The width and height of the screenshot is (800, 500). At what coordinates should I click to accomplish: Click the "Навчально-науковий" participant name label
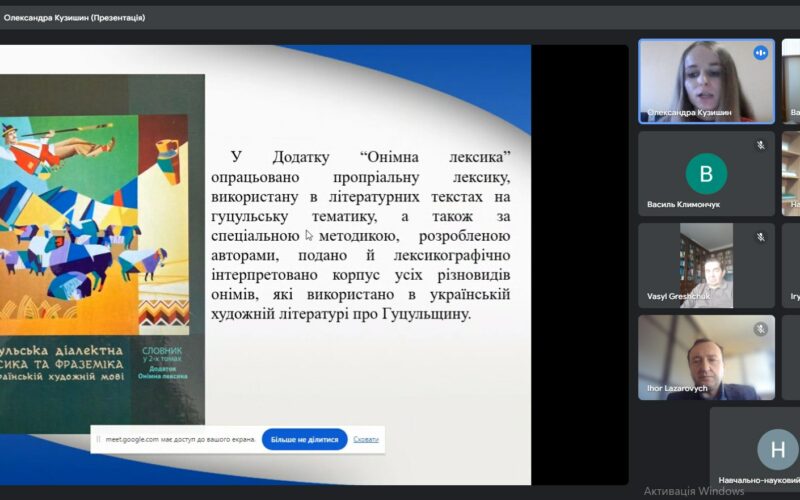click(x=757, y=480)
